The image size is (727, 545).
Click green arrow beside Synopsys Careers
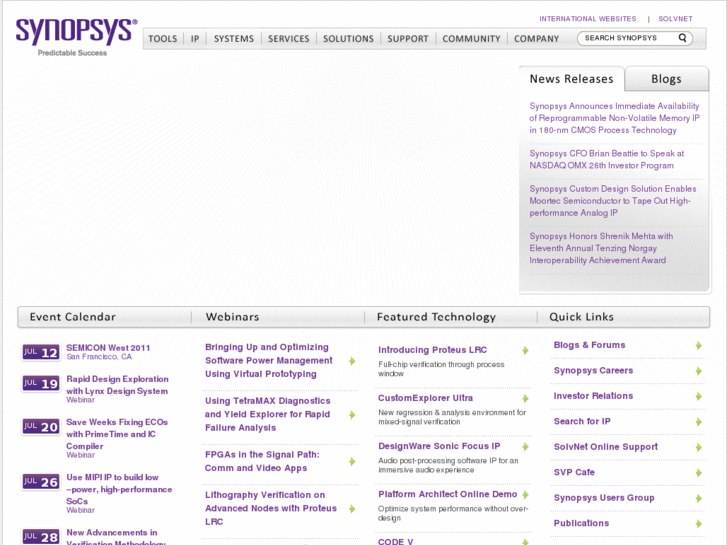698,371
